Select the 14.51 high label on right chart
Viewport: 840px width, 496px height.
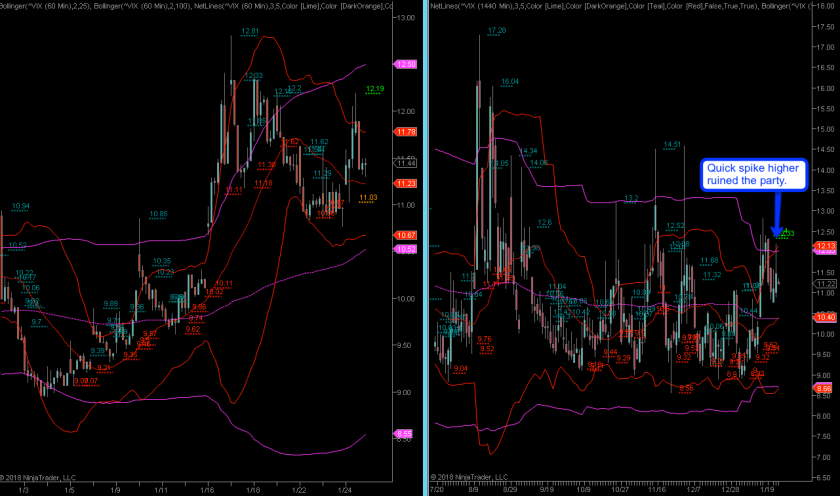pyautogui.click(x=671, y=145)
